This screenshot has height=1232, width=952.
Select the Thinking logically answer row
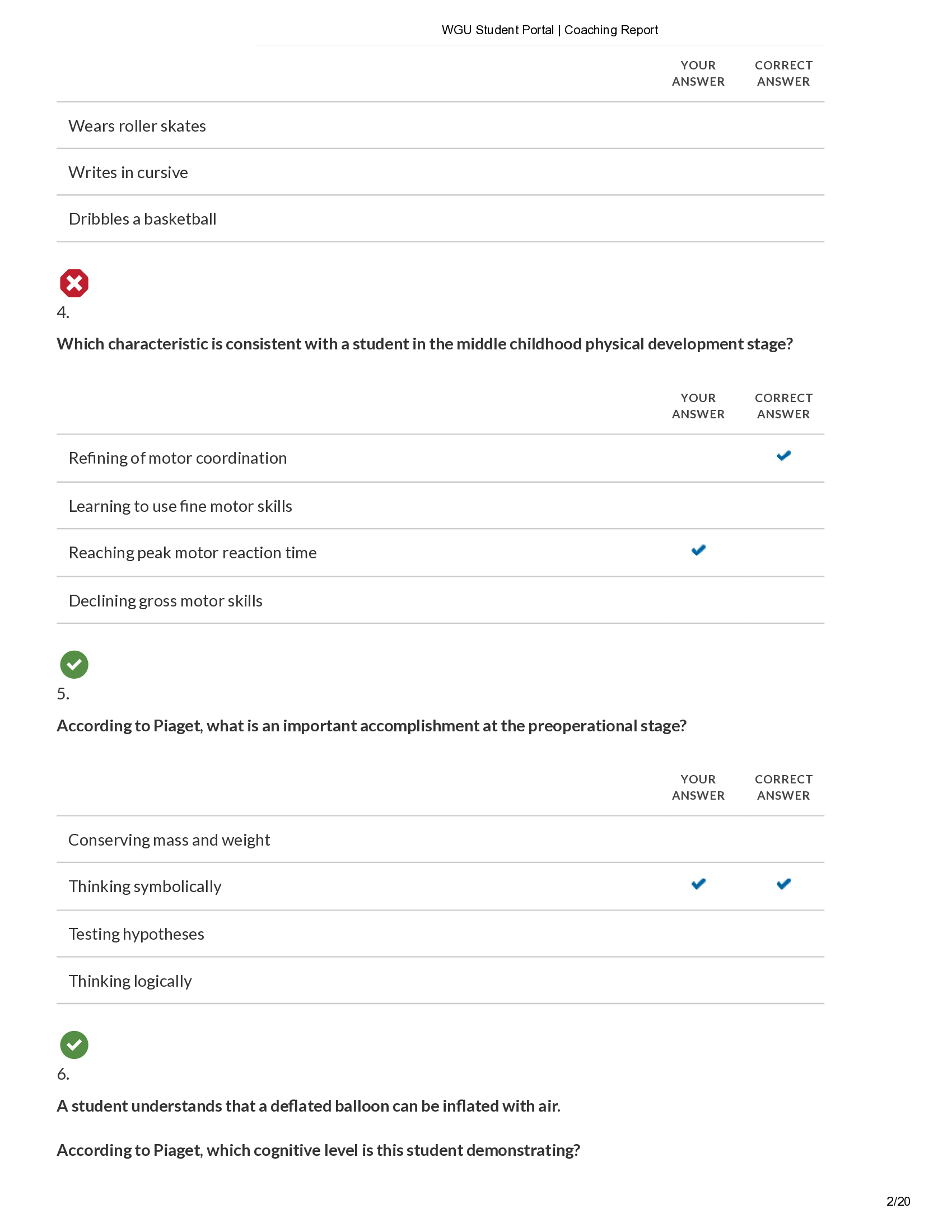click(x=130, y=981)
